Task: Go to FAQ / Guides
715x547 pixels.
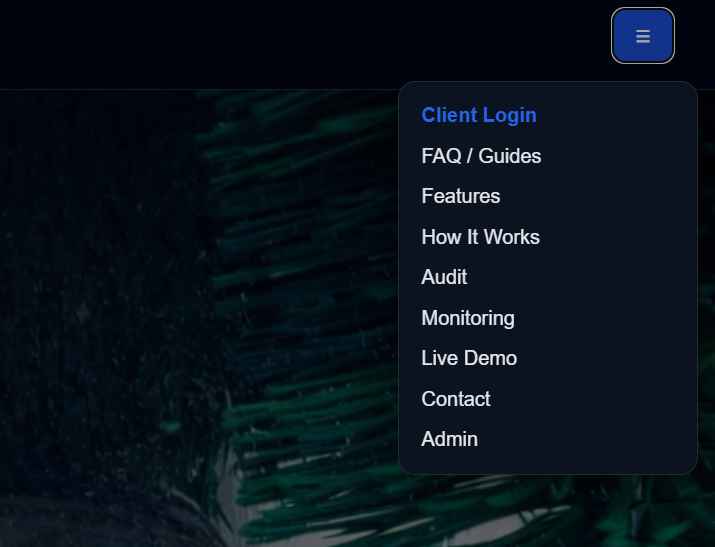Action: (x=481, y=156)
